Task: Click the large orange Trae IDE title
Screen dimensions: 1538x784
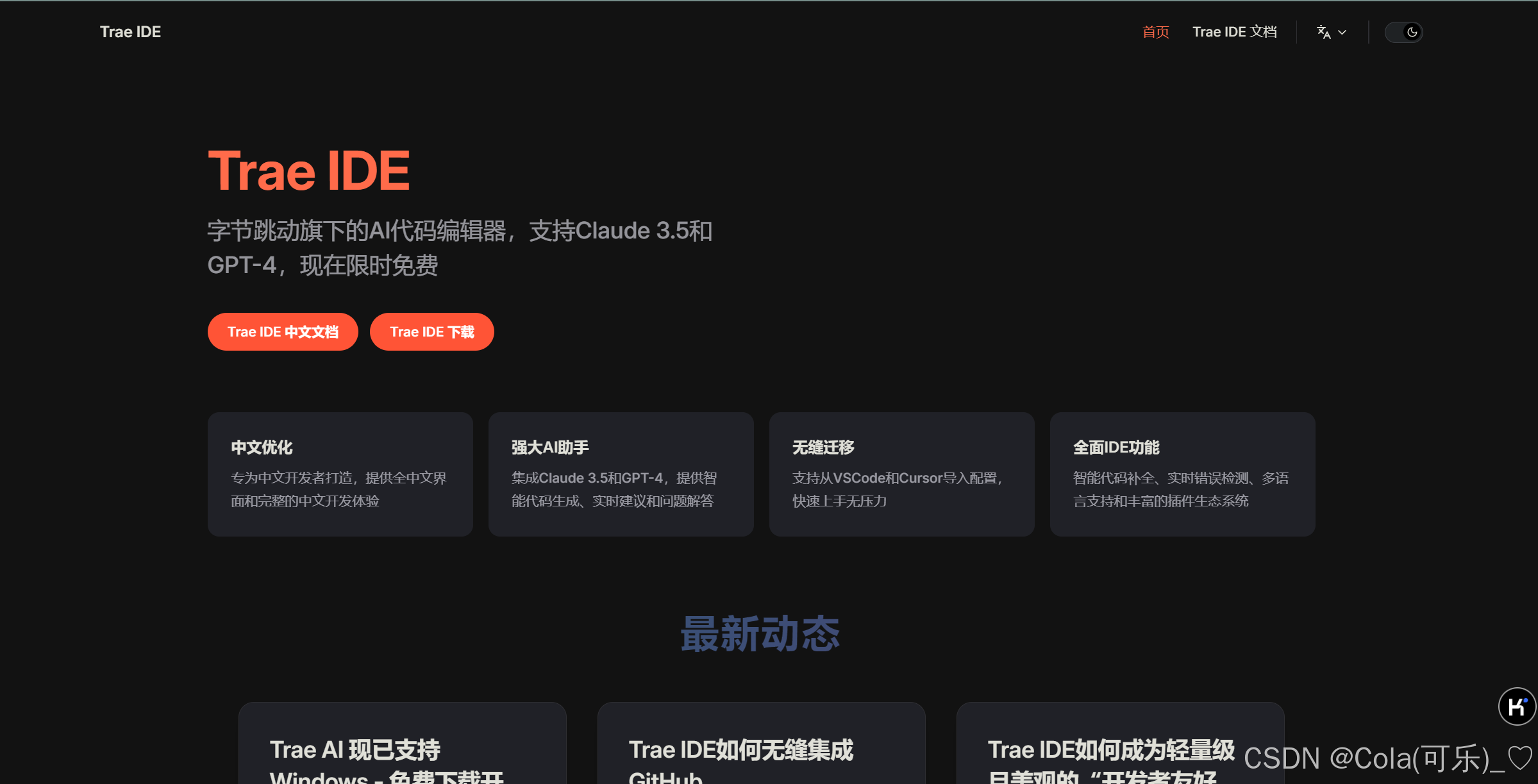Action: [x=309, y=171]
